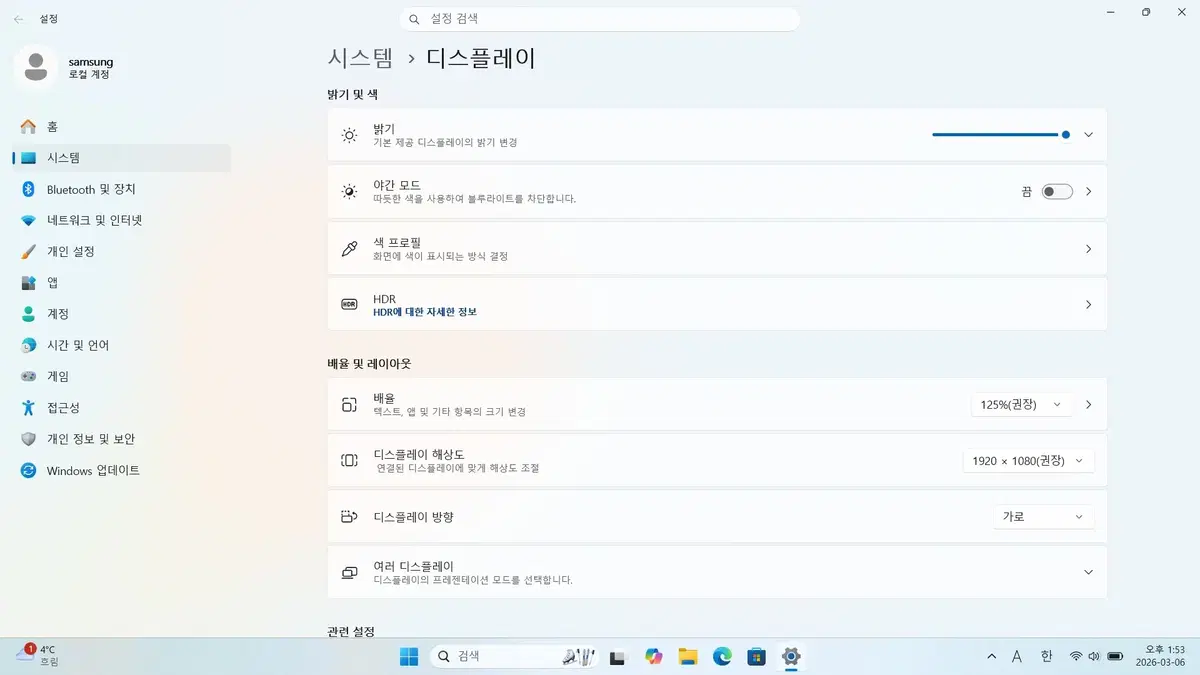Open 개인 설정 in the sidebar
The width and height of the screenshot is (1200, 675).
pos(122,252)
